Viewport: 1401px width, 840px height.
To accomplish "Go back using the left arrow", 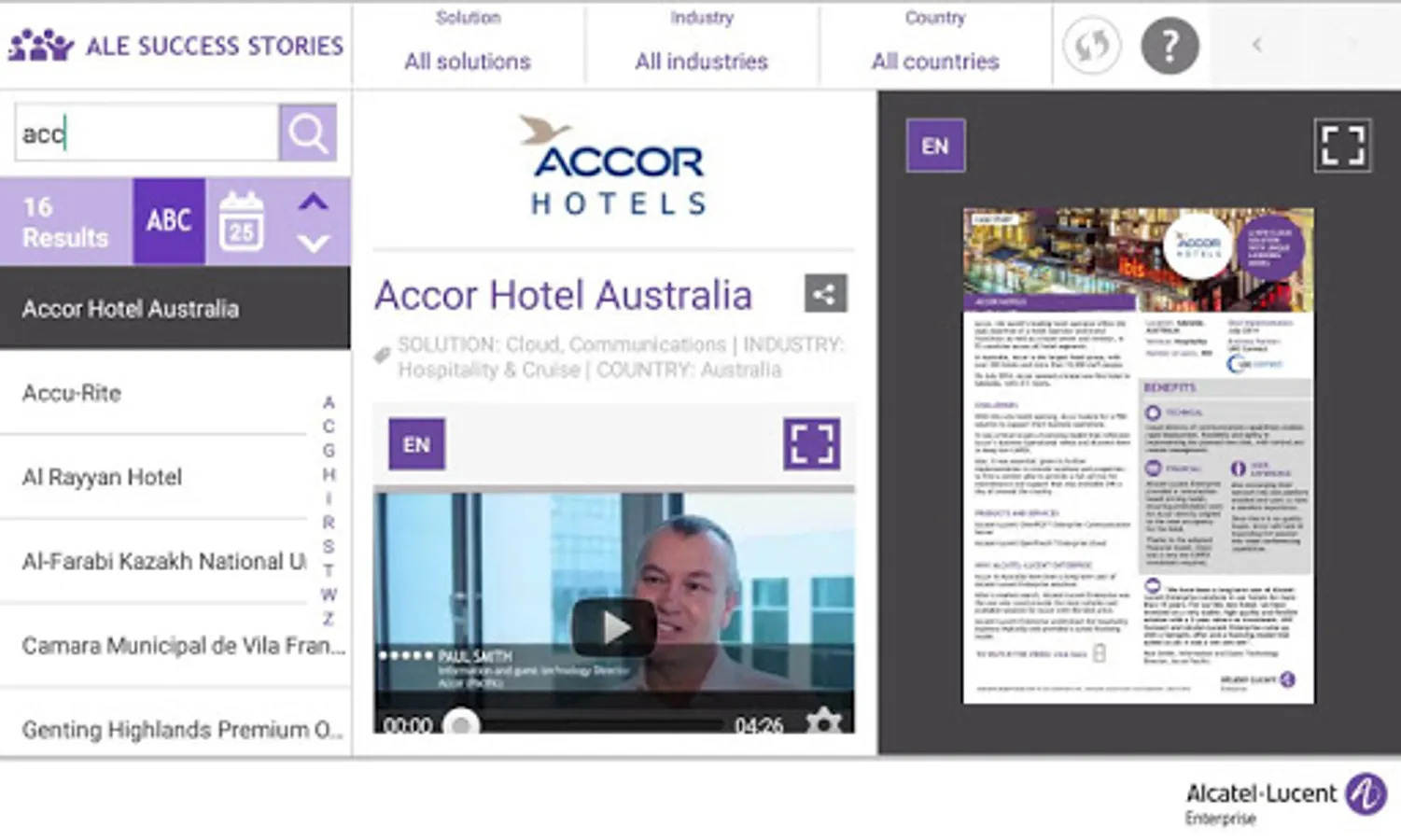I will point(1257,44).
